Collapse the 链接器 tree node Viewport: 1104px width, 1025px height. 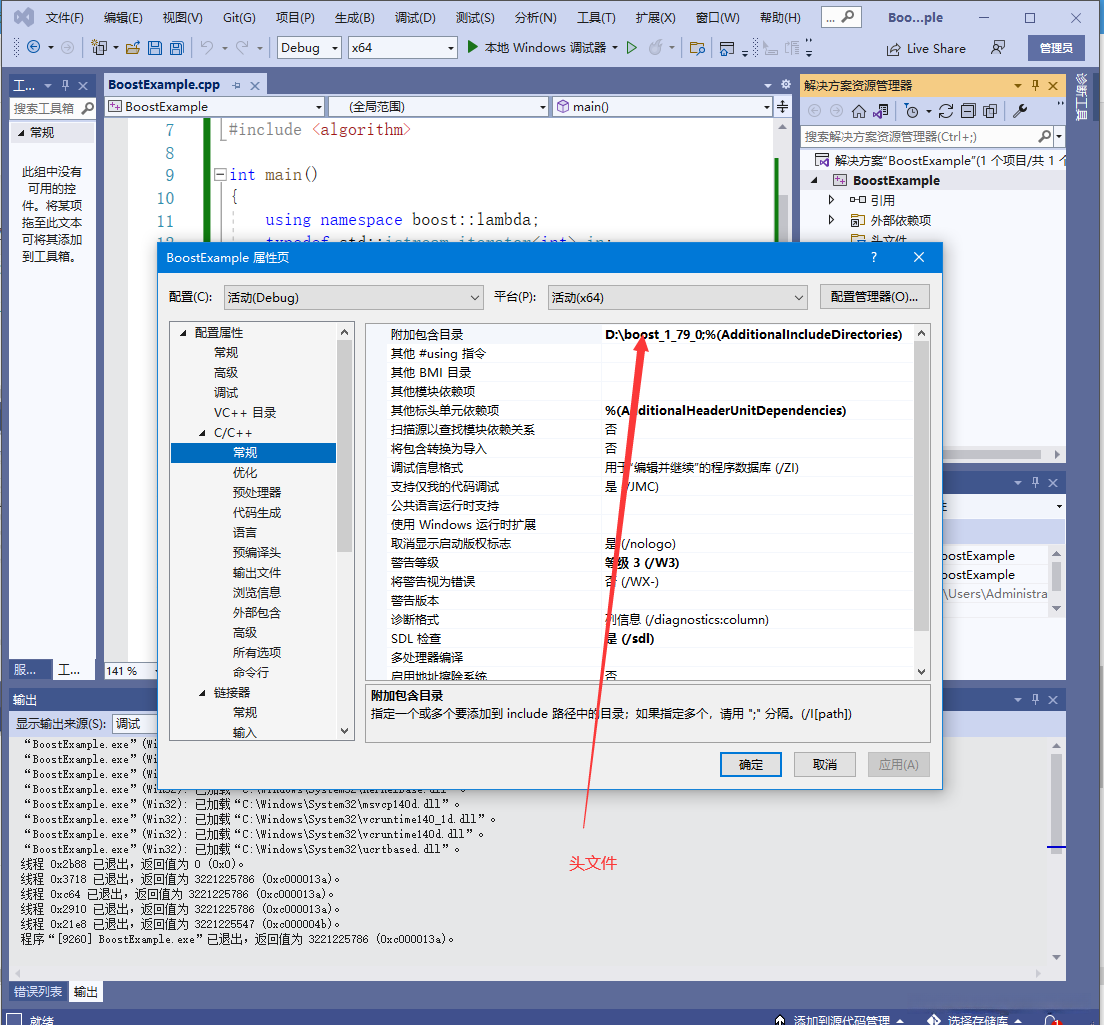[x=202, y=693]
